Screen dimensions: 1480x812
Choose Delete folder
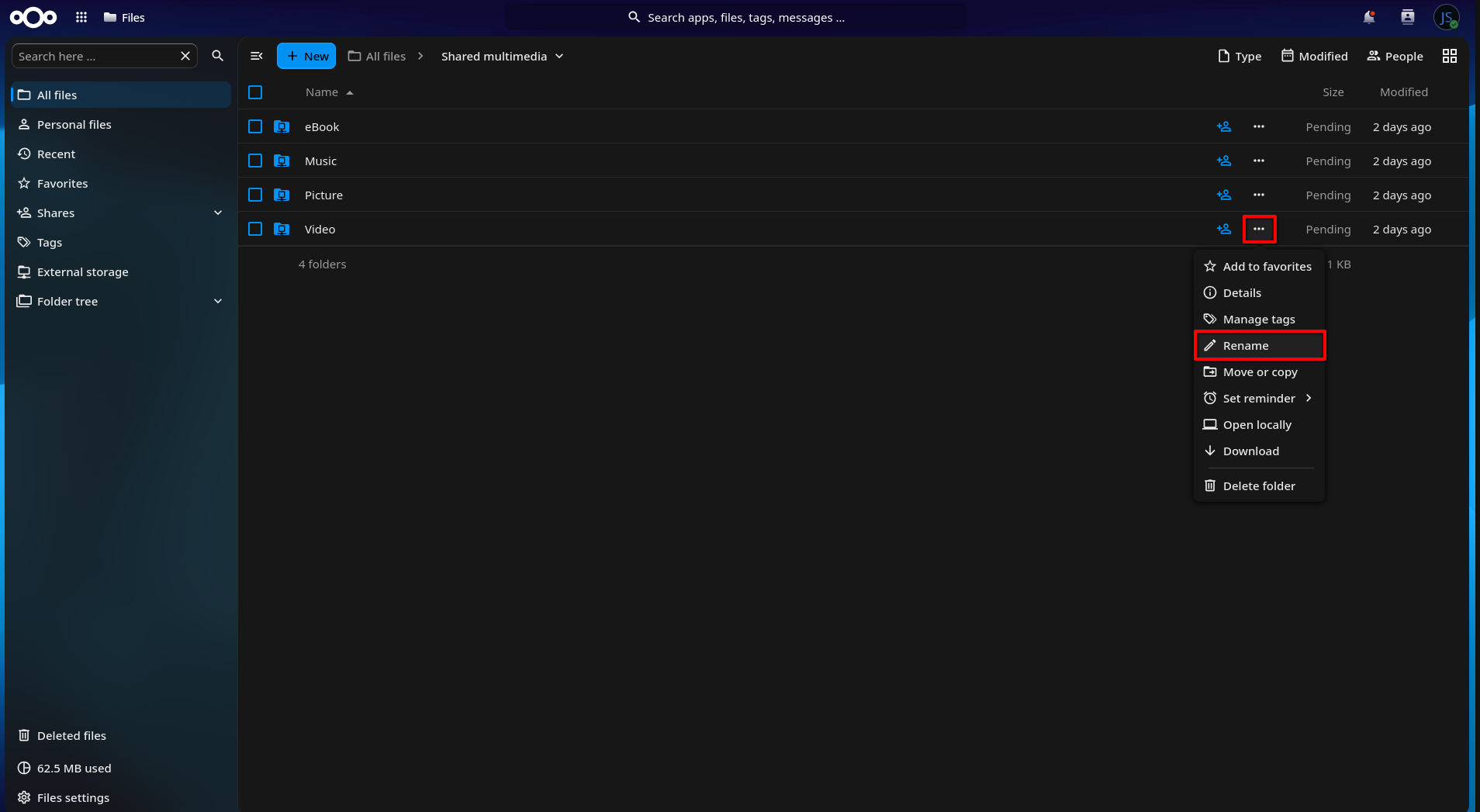[x=1259, y=485]
